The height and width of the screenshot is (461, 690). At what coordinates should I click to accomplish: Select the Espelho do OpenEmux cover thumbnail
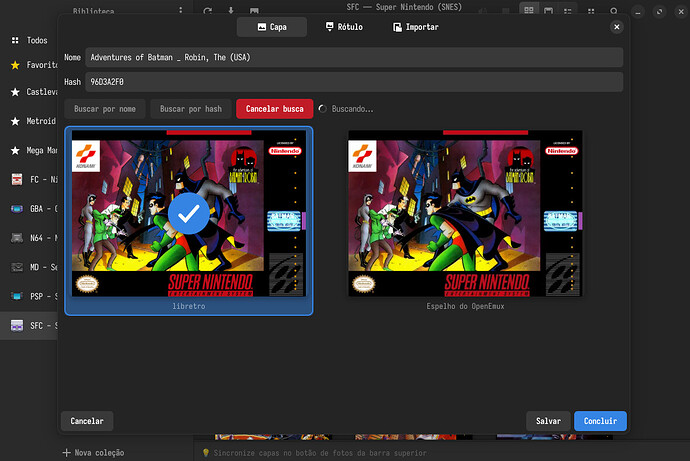465,213
